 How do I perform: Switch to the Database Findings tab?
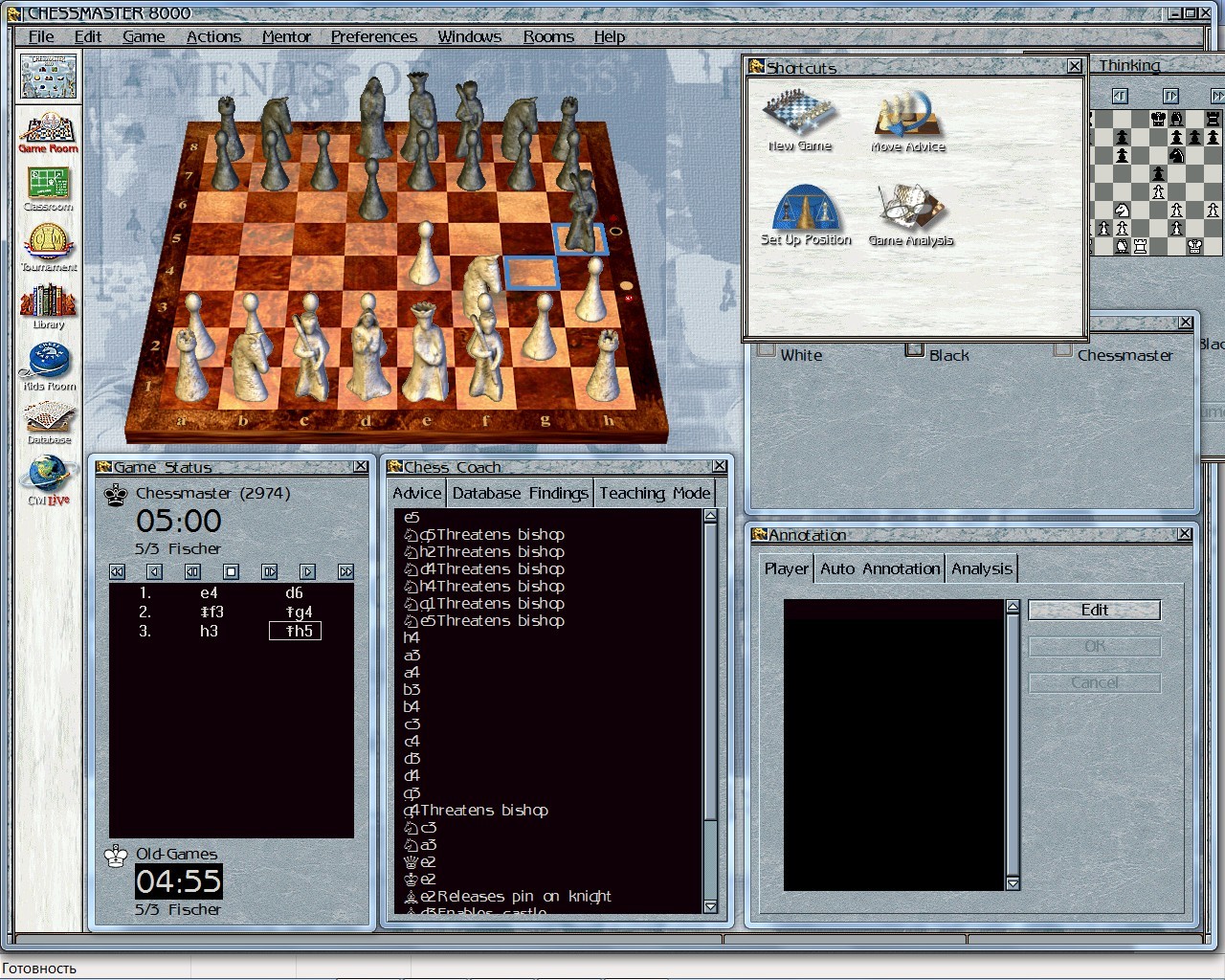pos(520,493)
